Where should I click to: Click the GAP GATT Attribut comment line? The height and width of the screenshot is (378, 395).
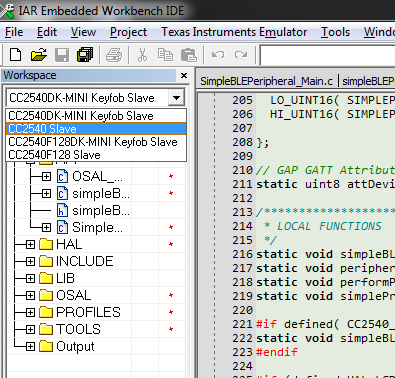pos(325,170)
